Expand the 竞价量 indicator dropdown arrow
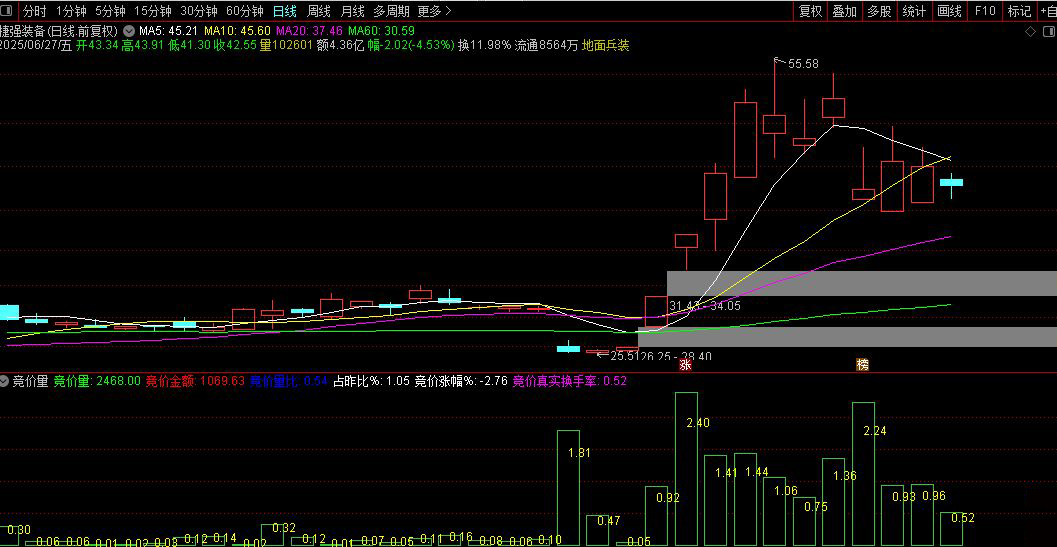This screenshot has width=1057, height=547. click(x=5, y=381)
